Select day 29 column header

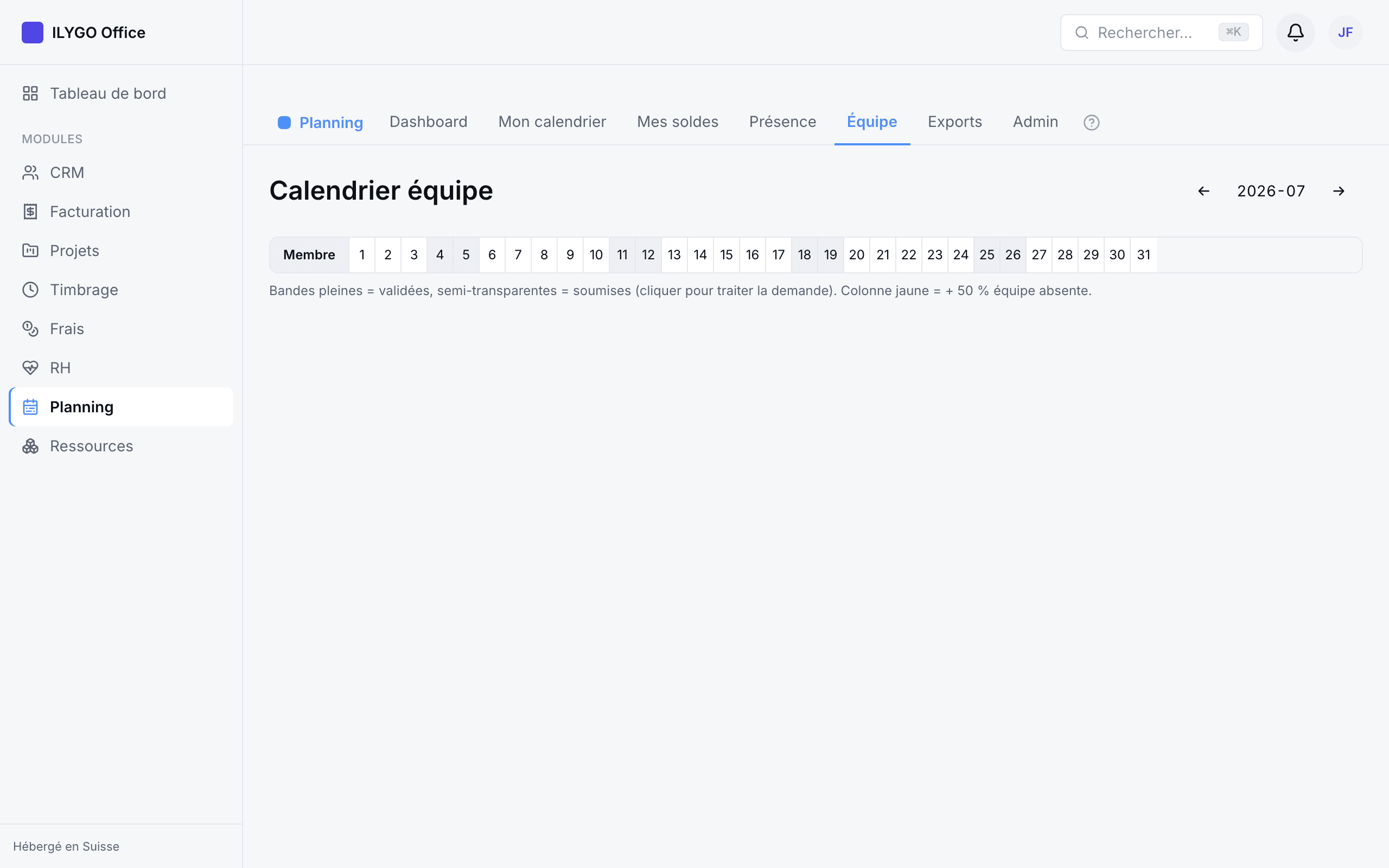click(1091, 254)
